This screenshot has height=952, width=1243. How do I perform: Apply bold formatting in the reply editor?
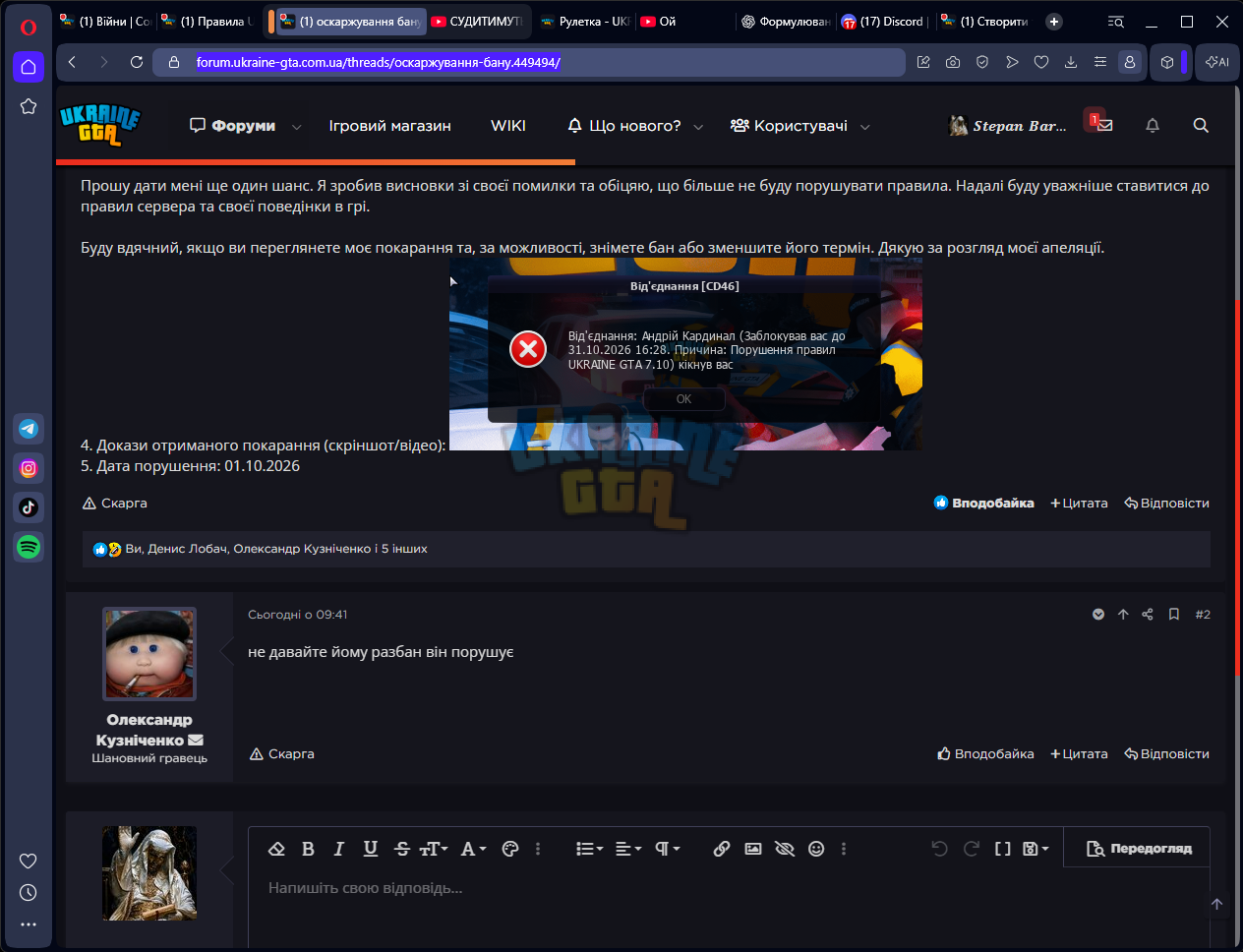[308, 849]
